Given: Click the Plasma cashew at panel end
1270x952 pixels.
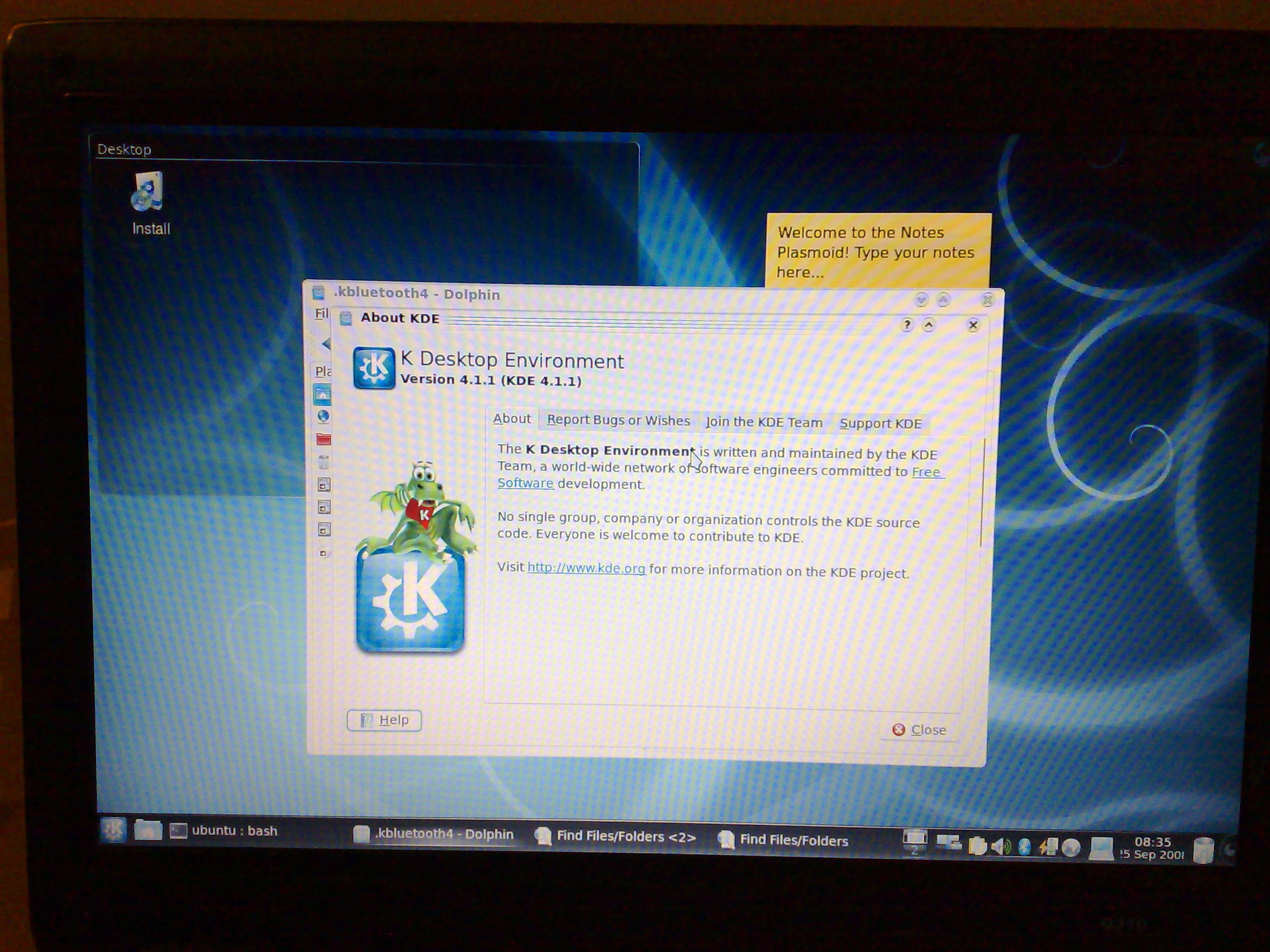Looking at the screenshot, I should click(x=1227, y=851).
